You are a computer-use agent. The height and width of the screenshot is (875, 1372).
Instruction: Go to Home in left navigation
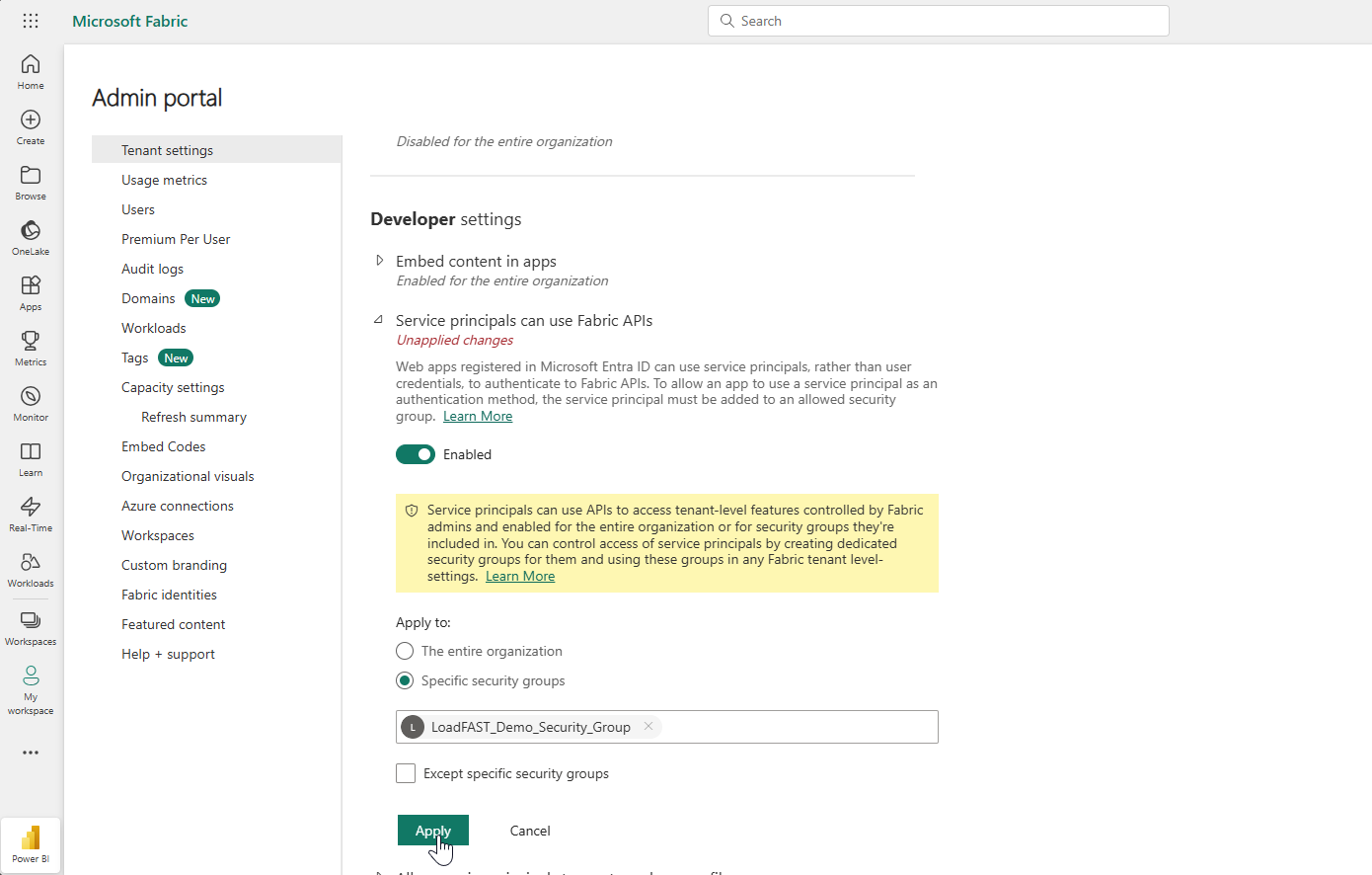click(31, 71)
